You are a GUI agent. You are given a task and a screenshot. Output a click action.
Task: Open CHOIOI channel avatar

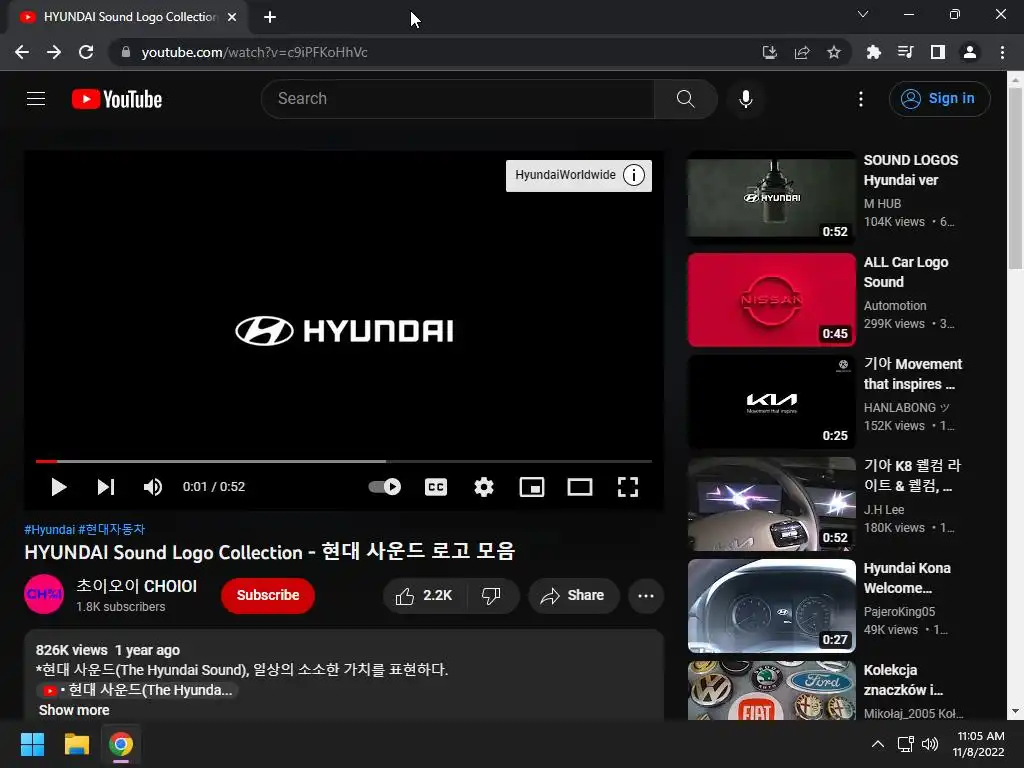tap(44, 594)
